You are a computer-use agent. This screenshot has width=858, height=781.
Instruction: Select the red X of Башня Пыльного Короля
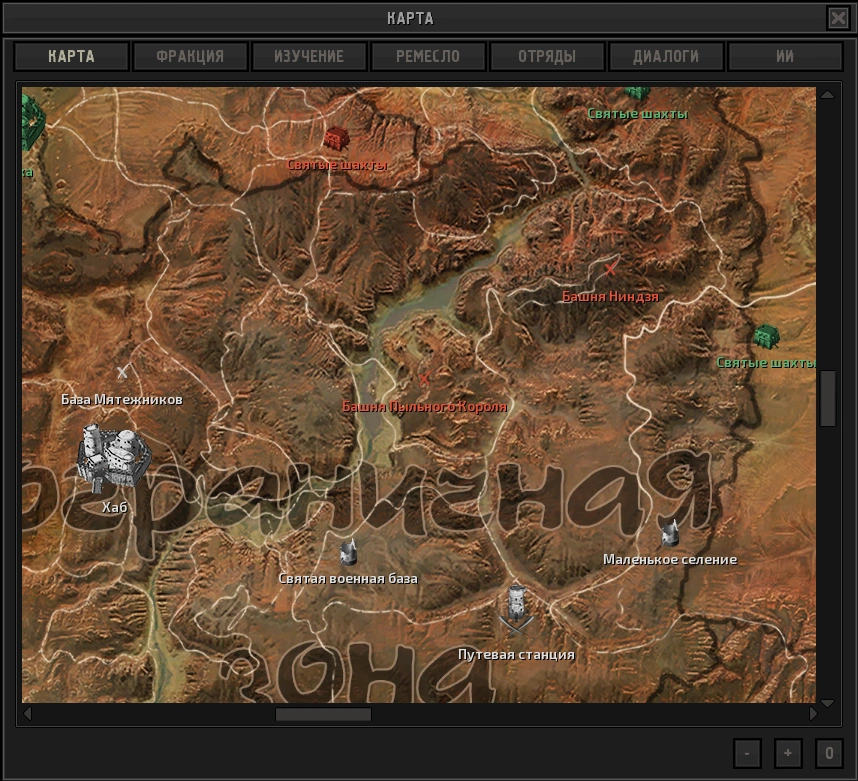[x=424, y=378]
